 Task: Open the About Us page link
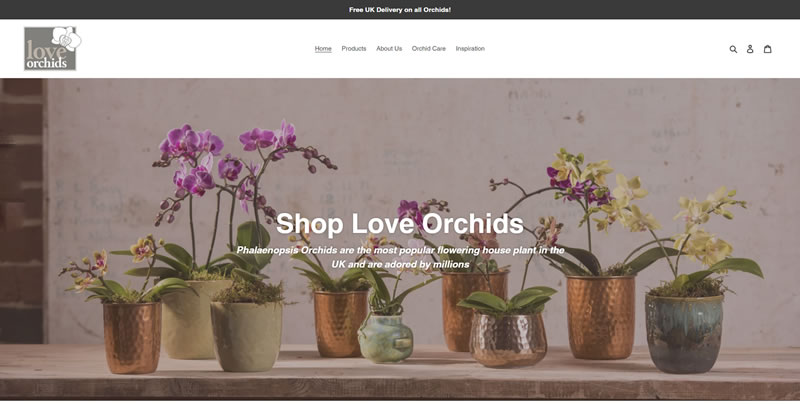(x=389, y=48)
